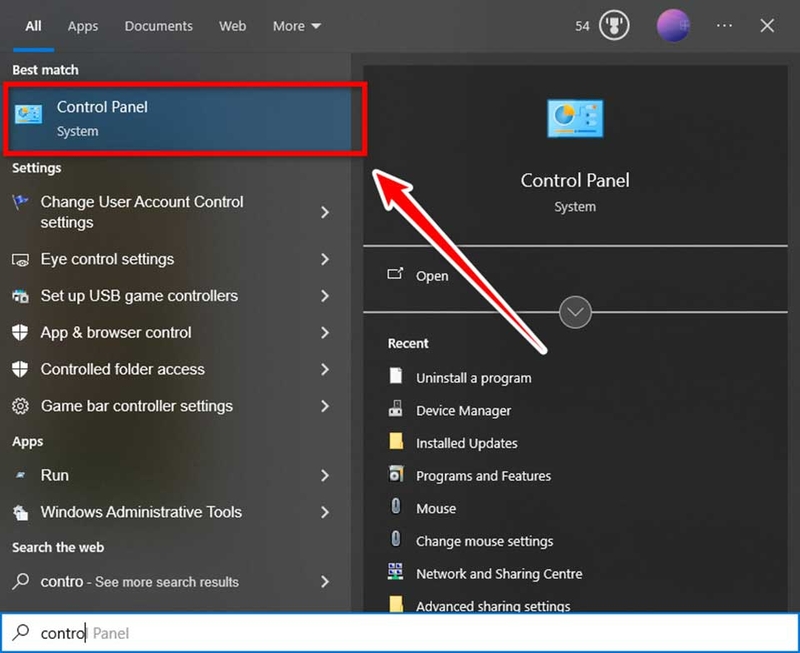Click the Programs and Features icon
The width and height of the screenshot is (800, 653).
[x=396, y=474]
